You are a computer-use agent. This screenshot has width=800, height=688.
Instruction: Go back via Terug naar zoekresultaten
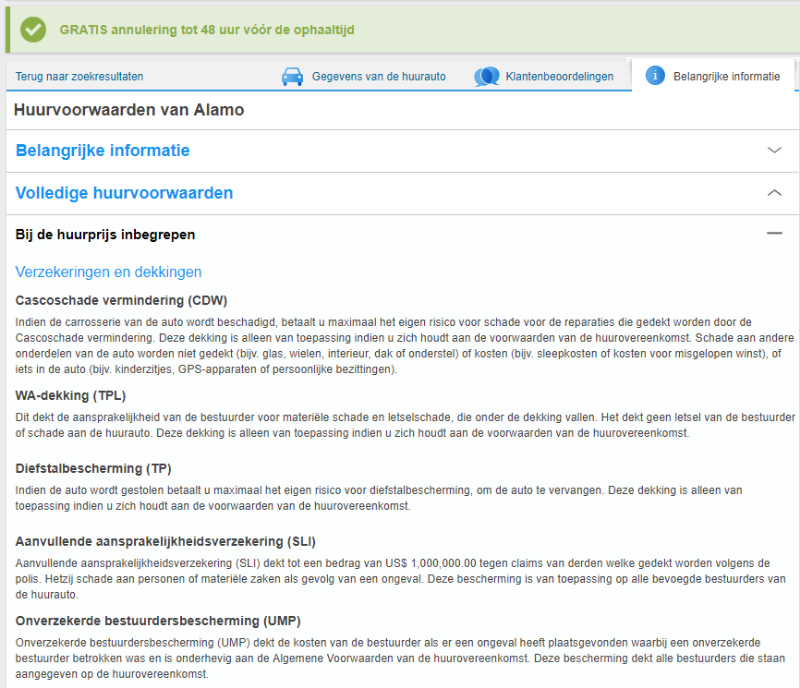click(79, 76)
